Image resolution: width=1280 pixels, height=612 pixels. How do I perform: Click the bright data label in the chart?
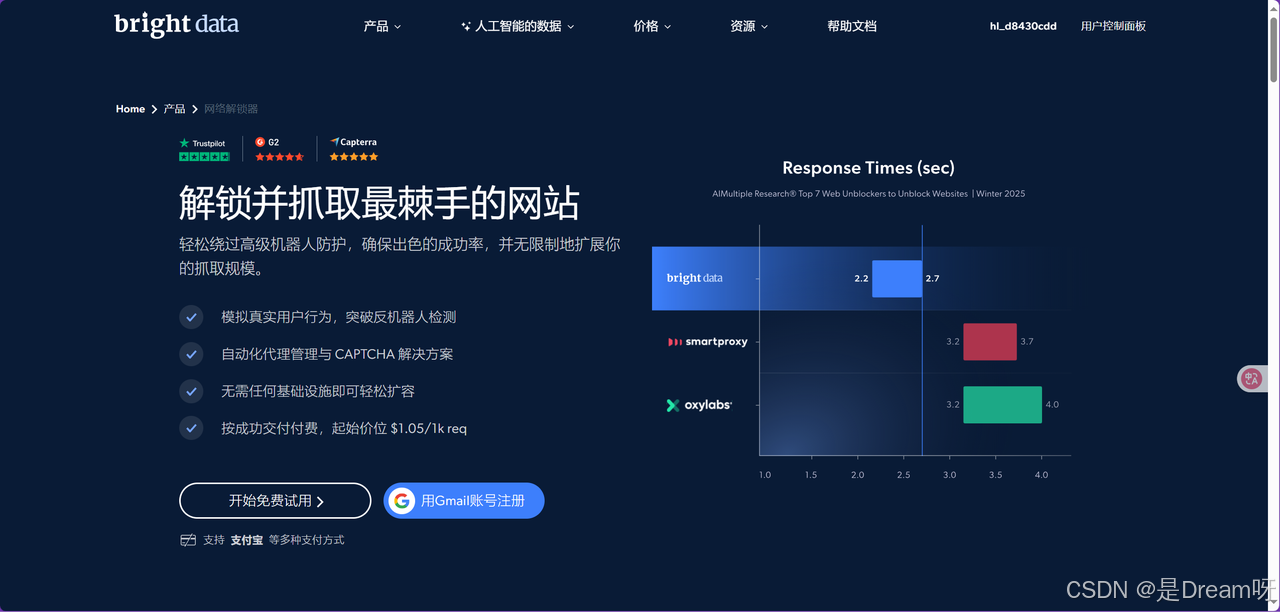click(694, 278)
